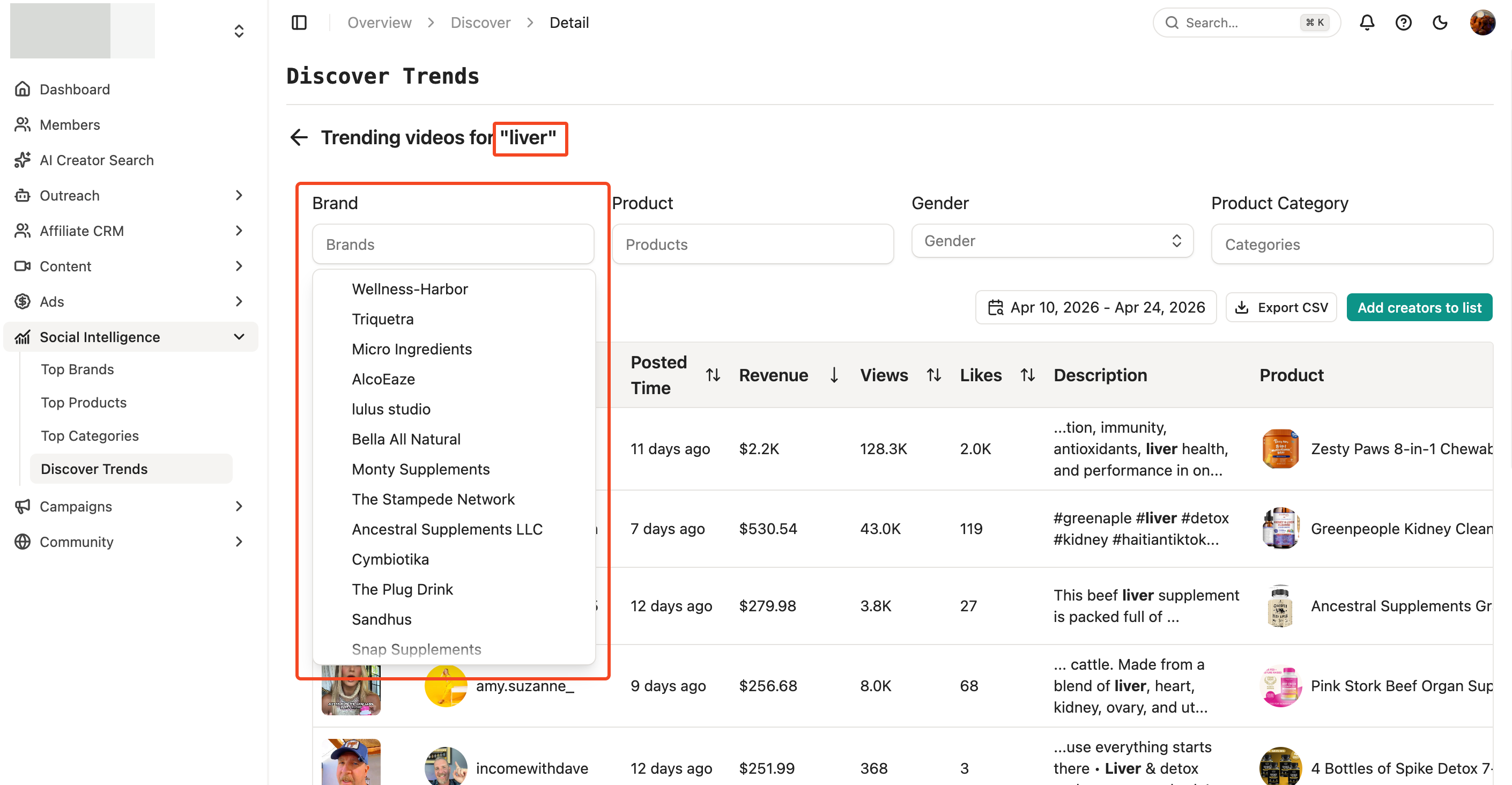This screenshot has height=785, width=1512.
Task: Expand the Content submenu
Action: click(x=239, y=266)
